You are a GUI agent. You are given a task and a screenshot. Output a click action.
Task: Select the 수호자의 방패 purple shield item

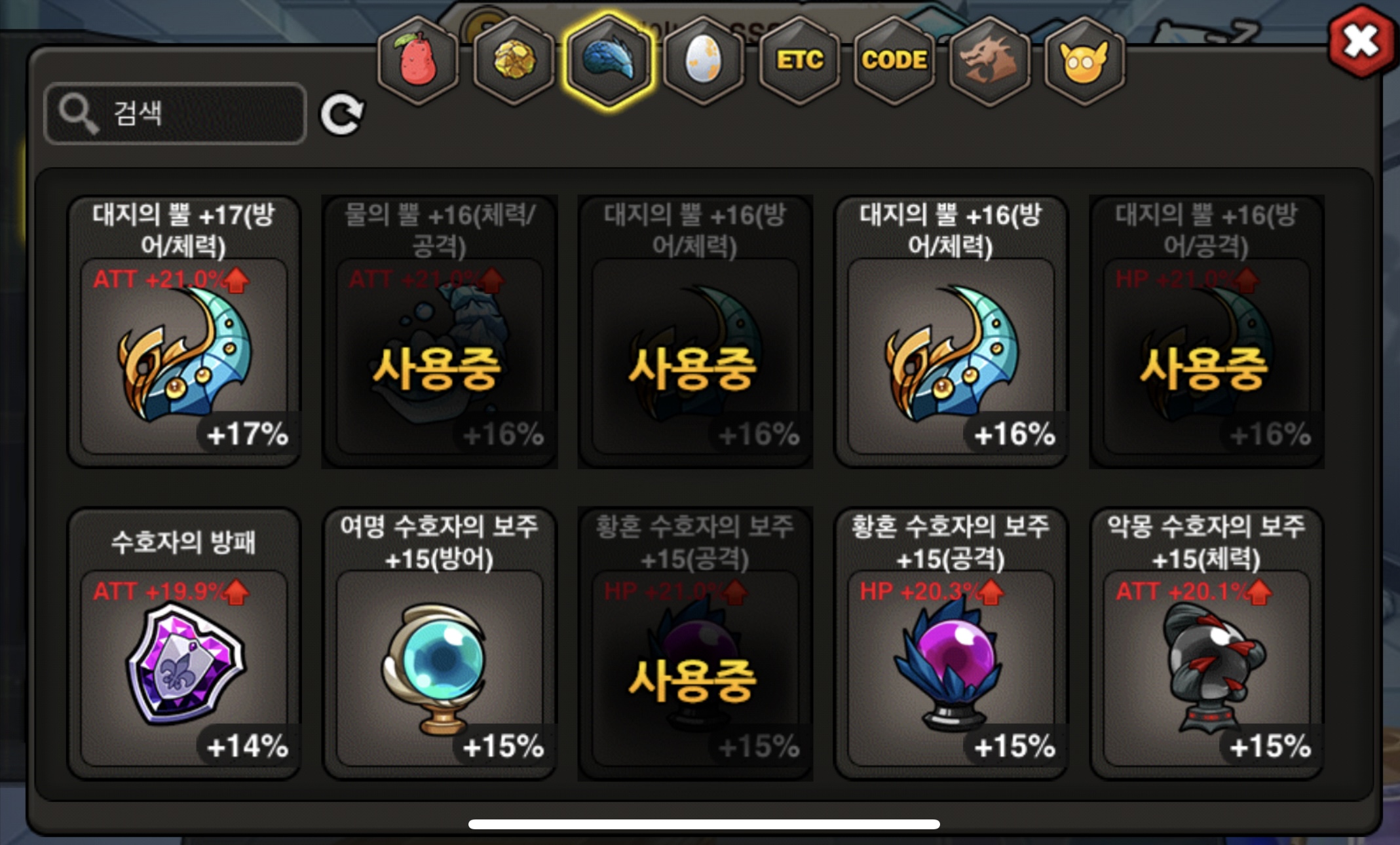(x=184, y=643)
